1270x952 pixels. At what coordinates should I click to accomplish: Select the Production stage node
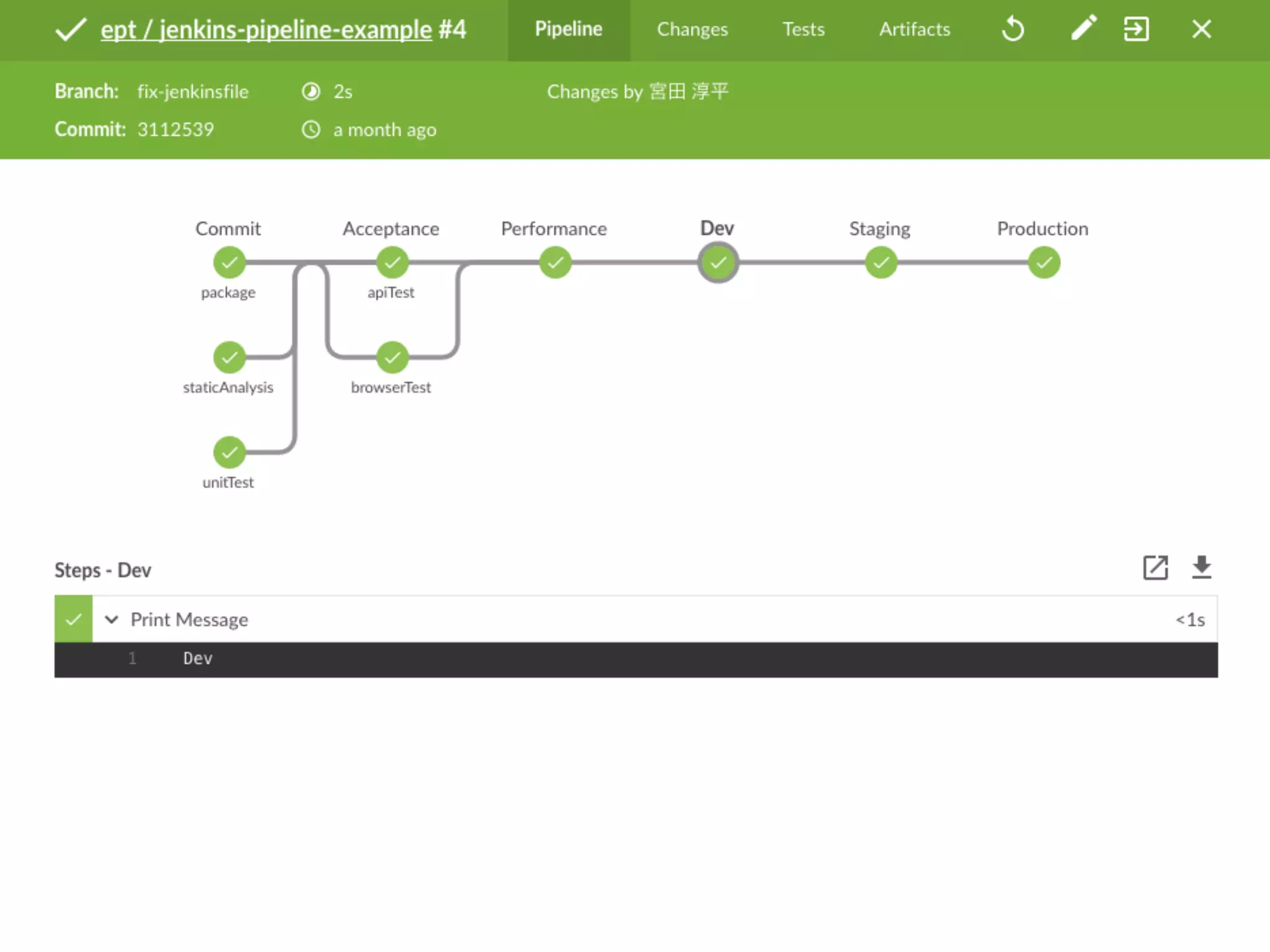1044,263
